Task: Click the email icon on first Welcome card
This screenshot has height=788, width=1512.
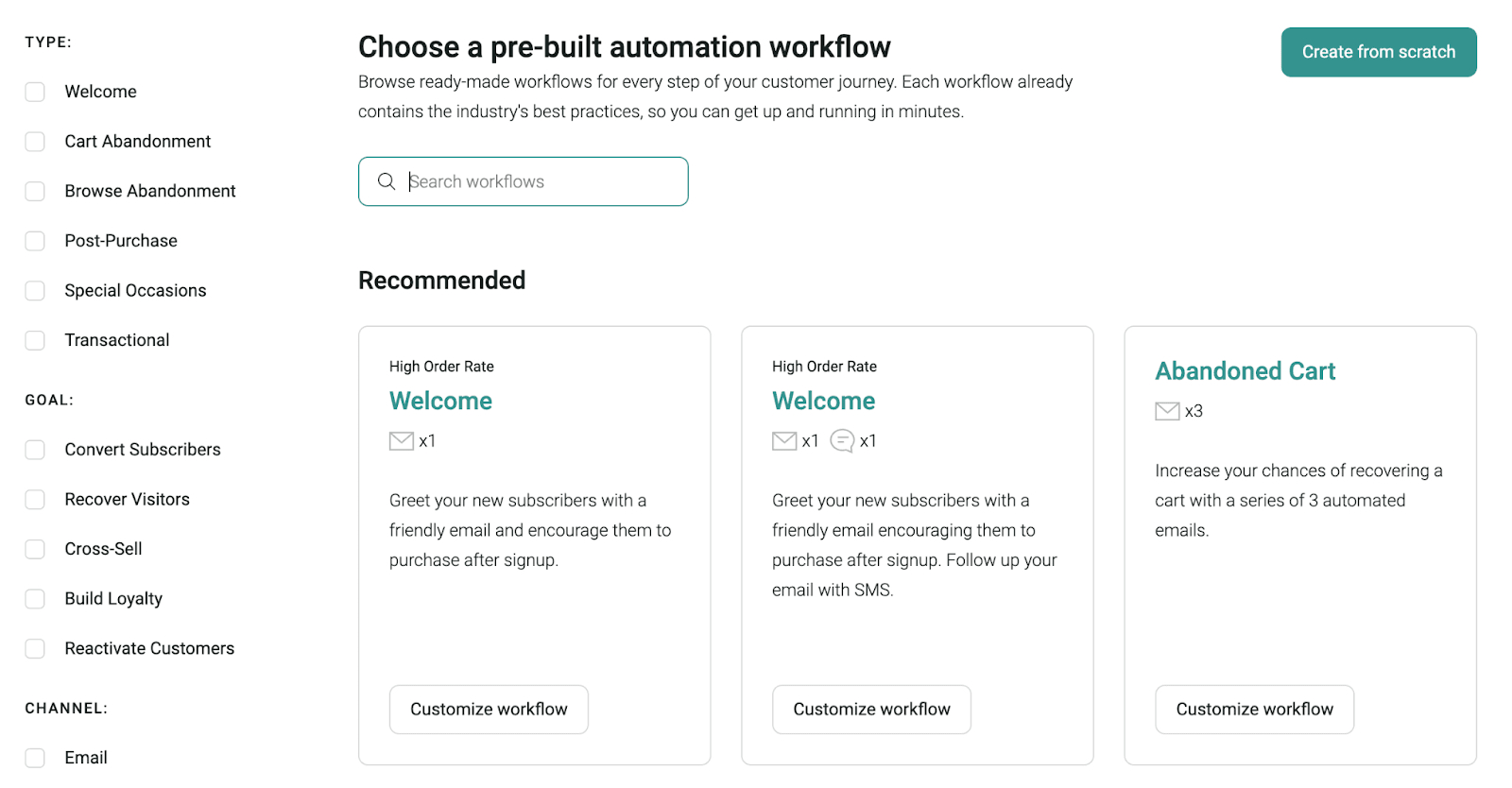Action: [x=402, y=441]
